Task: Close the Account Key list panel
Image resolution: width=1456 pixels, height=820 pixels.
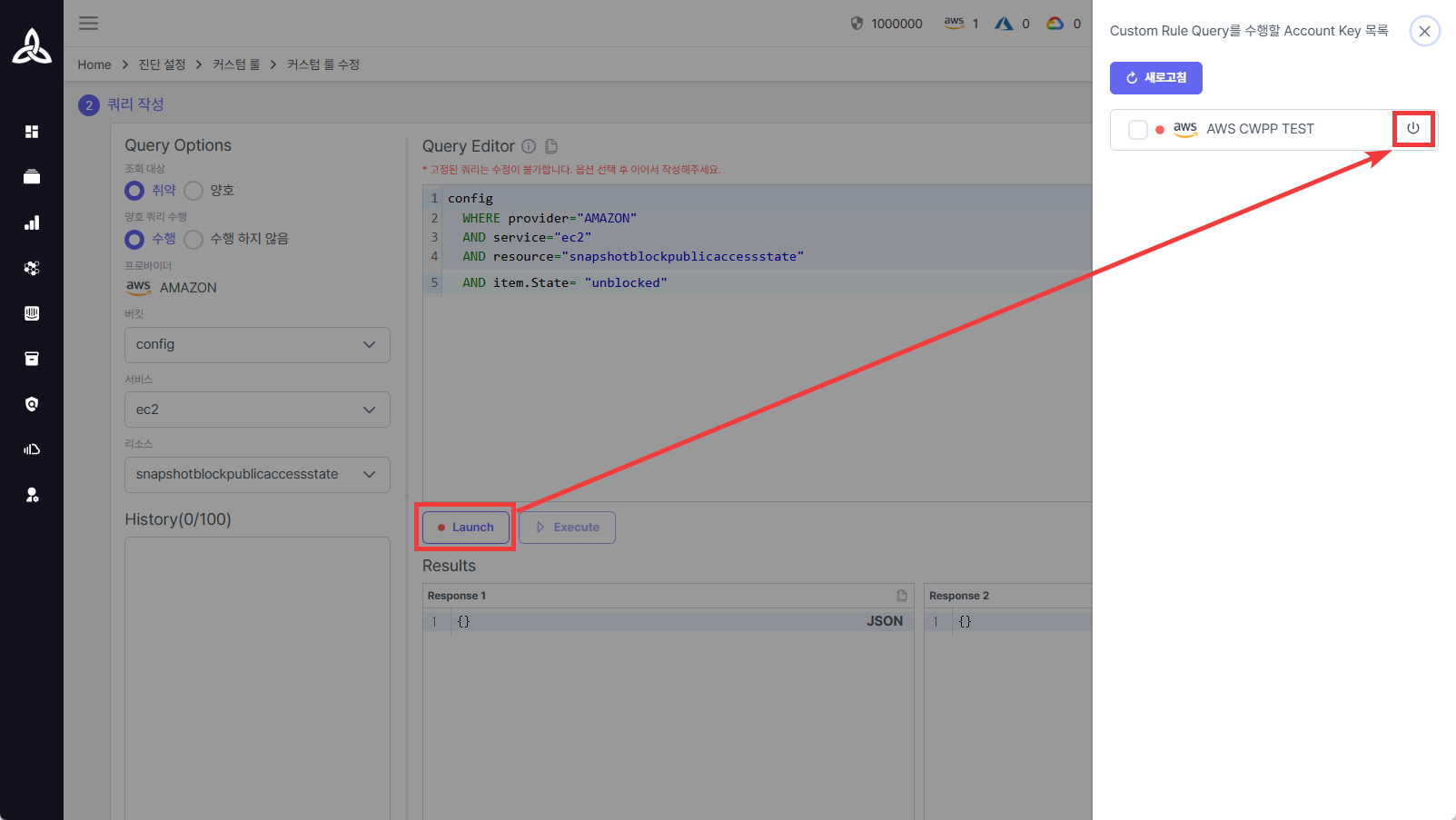Action: pyautogui.click(x=1424, y=31)
